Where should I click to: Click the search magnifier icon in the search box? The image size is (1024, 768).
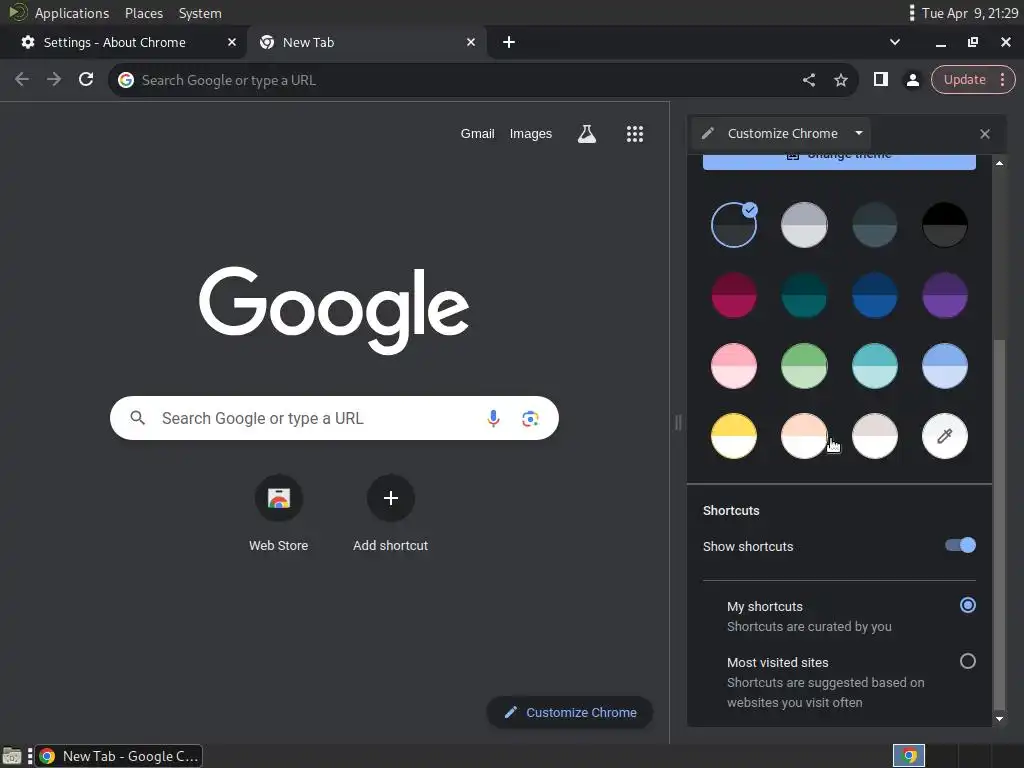pos(137,418)
